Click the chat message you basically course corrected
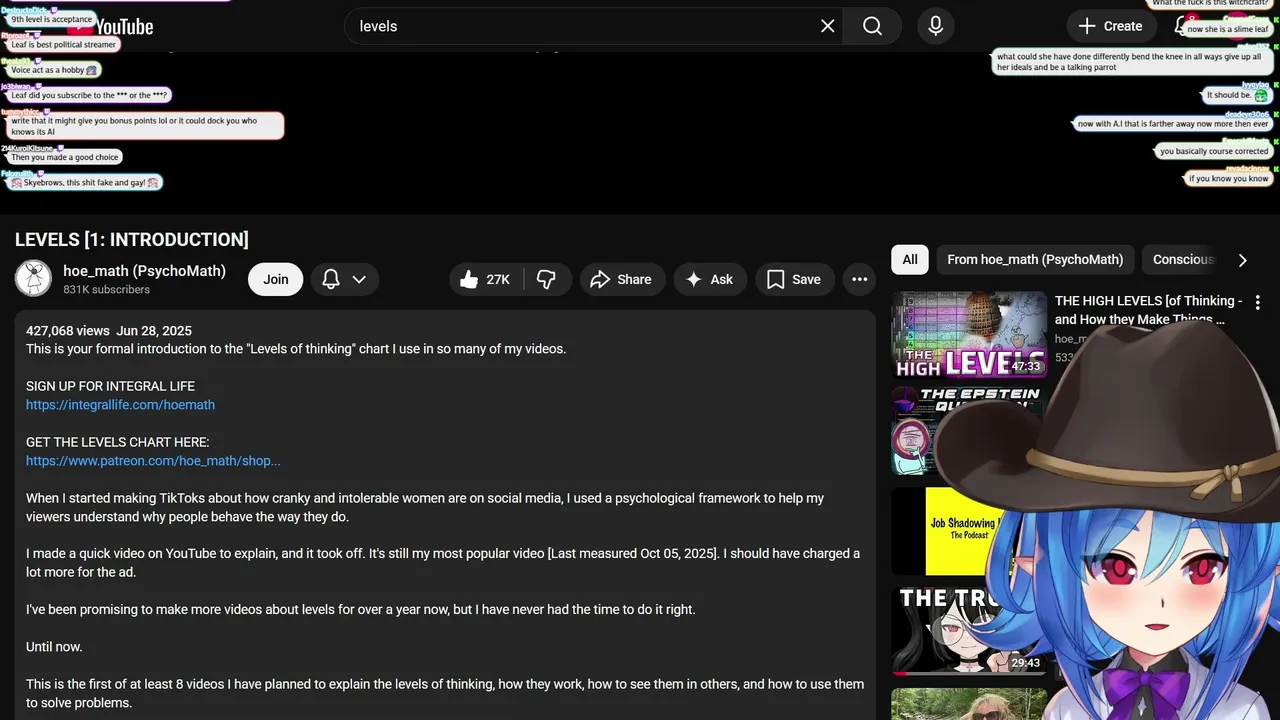The image size is (1280, 720). [1213, 151]
